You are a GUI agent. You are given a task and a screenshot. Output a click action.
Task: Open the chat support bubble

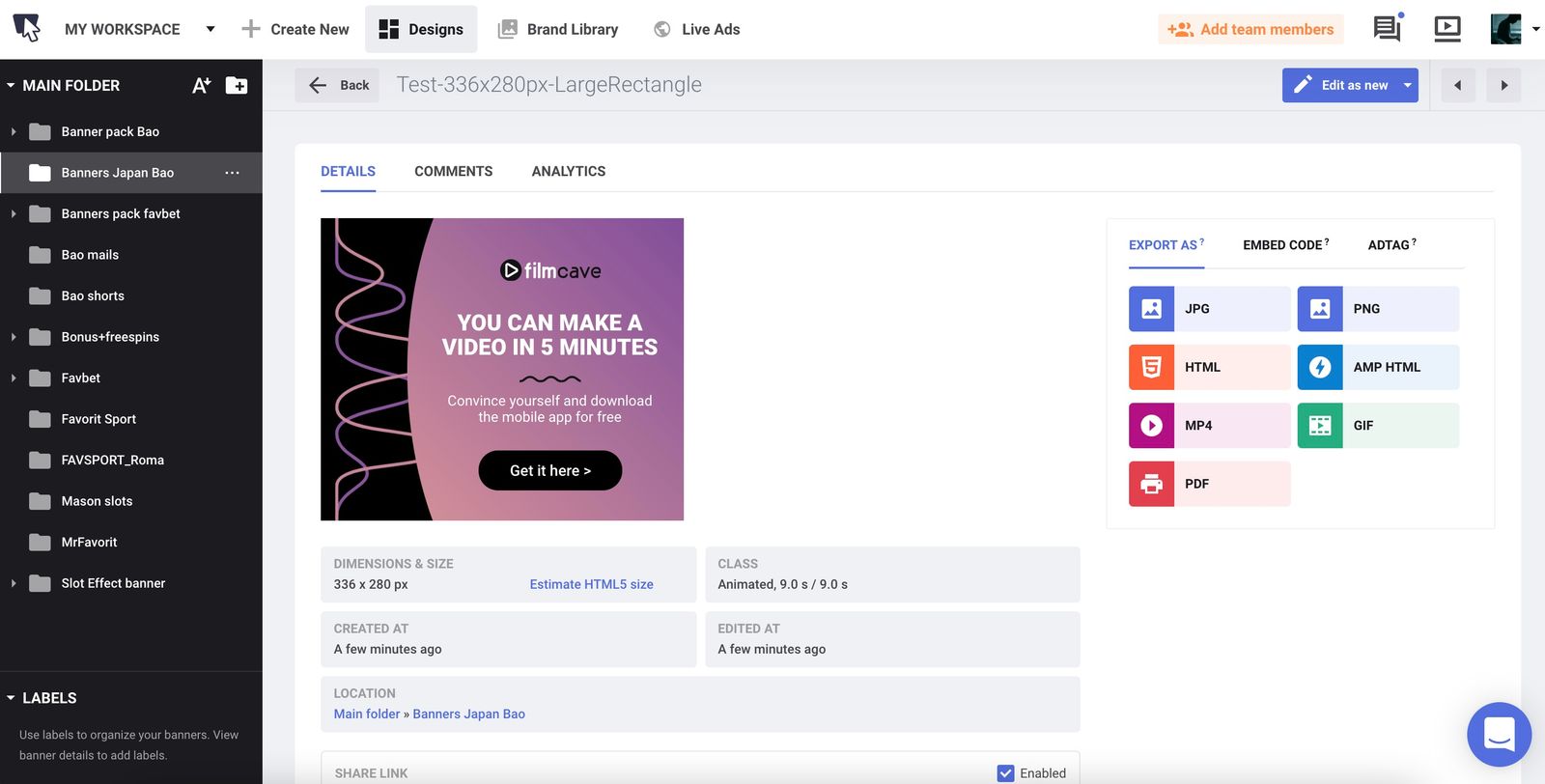coord(1499,734)
